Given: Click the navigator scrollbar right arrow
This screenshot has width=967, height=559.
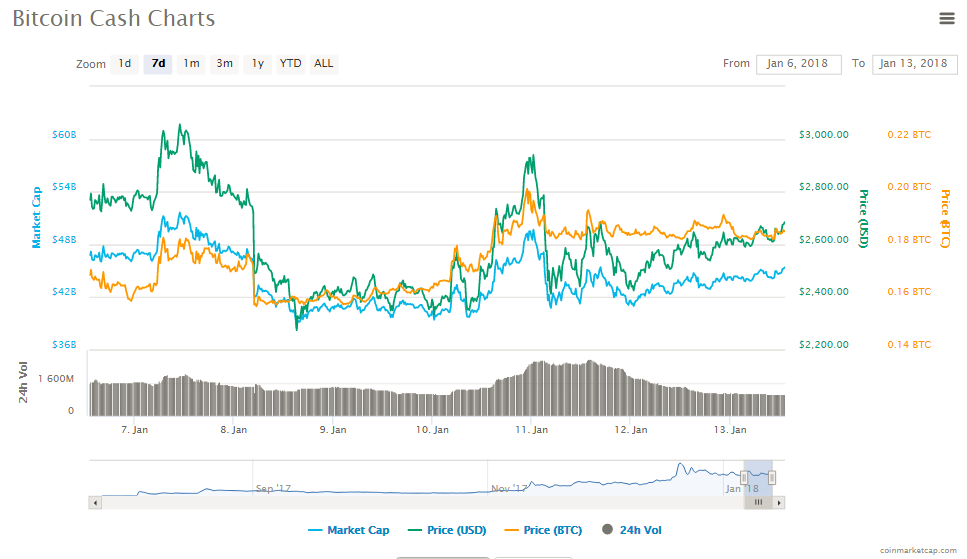Looking at the screenshot, I should (x=779, y=503).
